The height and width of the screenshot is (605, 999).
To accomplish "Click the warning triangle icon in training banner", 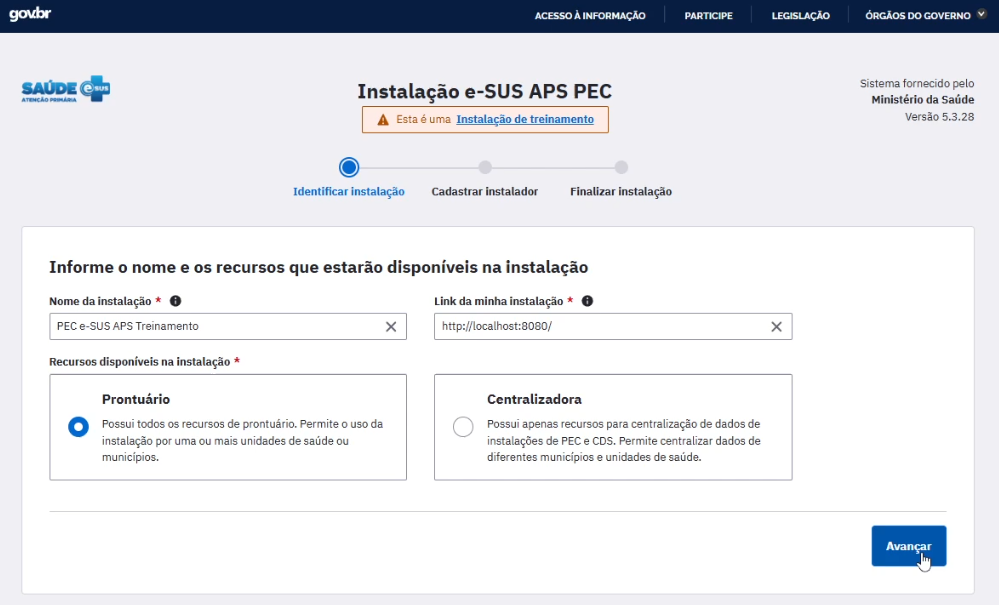I will tap(383, 120).
